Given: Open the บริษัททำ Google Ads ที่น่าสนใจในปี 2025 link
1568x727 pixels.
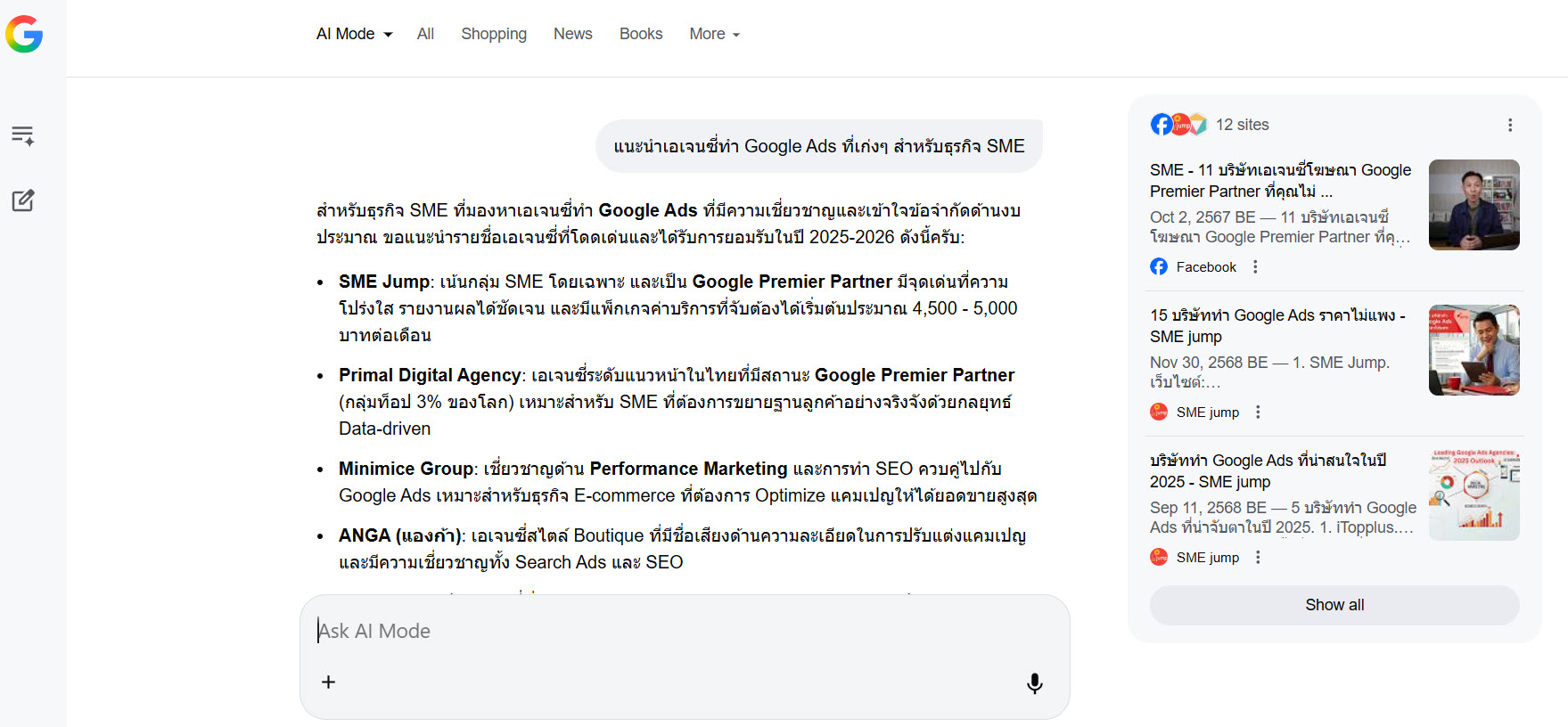Looking at the screenshot, I should click(x=1268, y=471).
